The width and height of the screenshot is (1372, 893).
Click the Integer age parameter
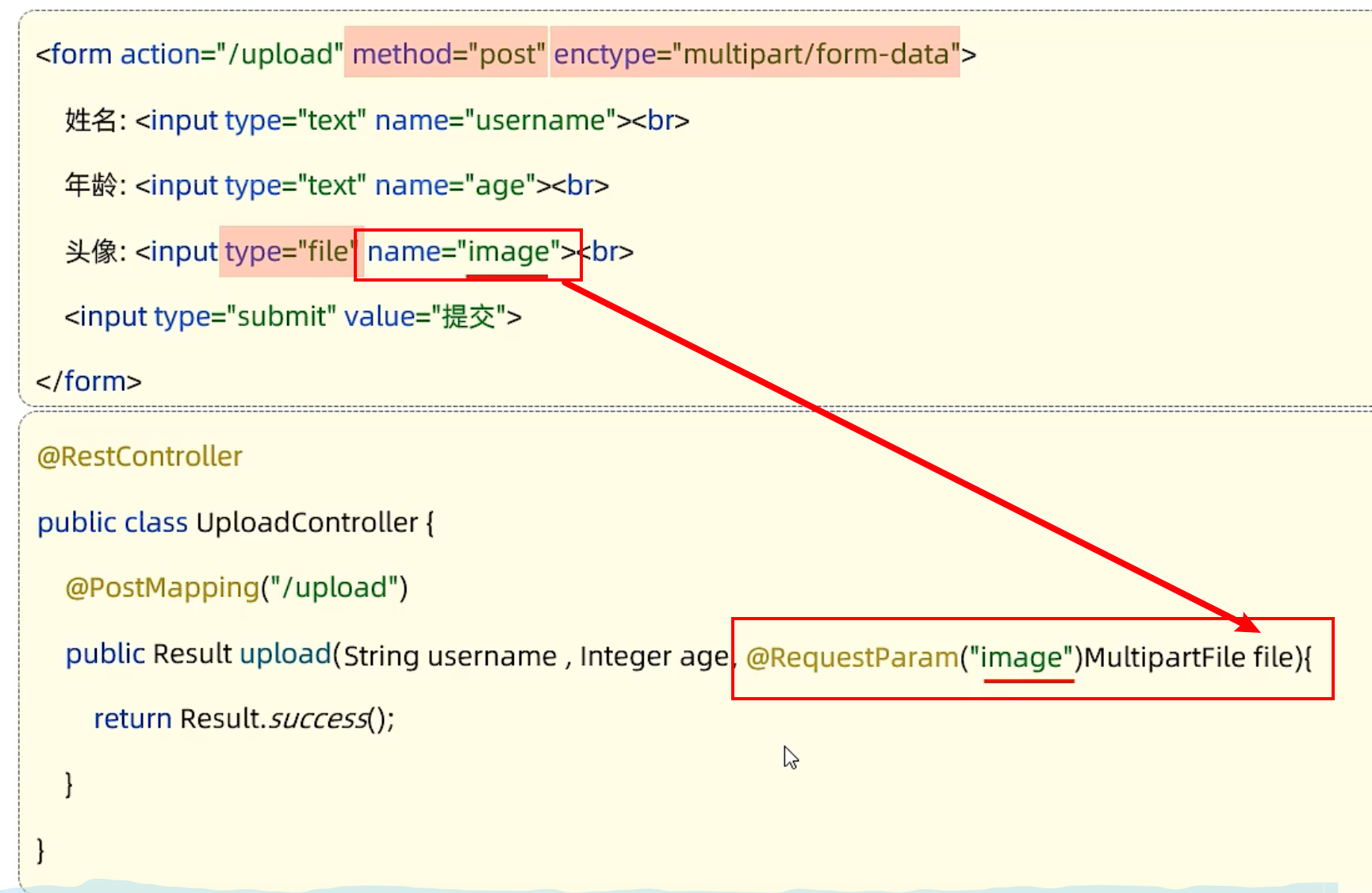point(654,657)
